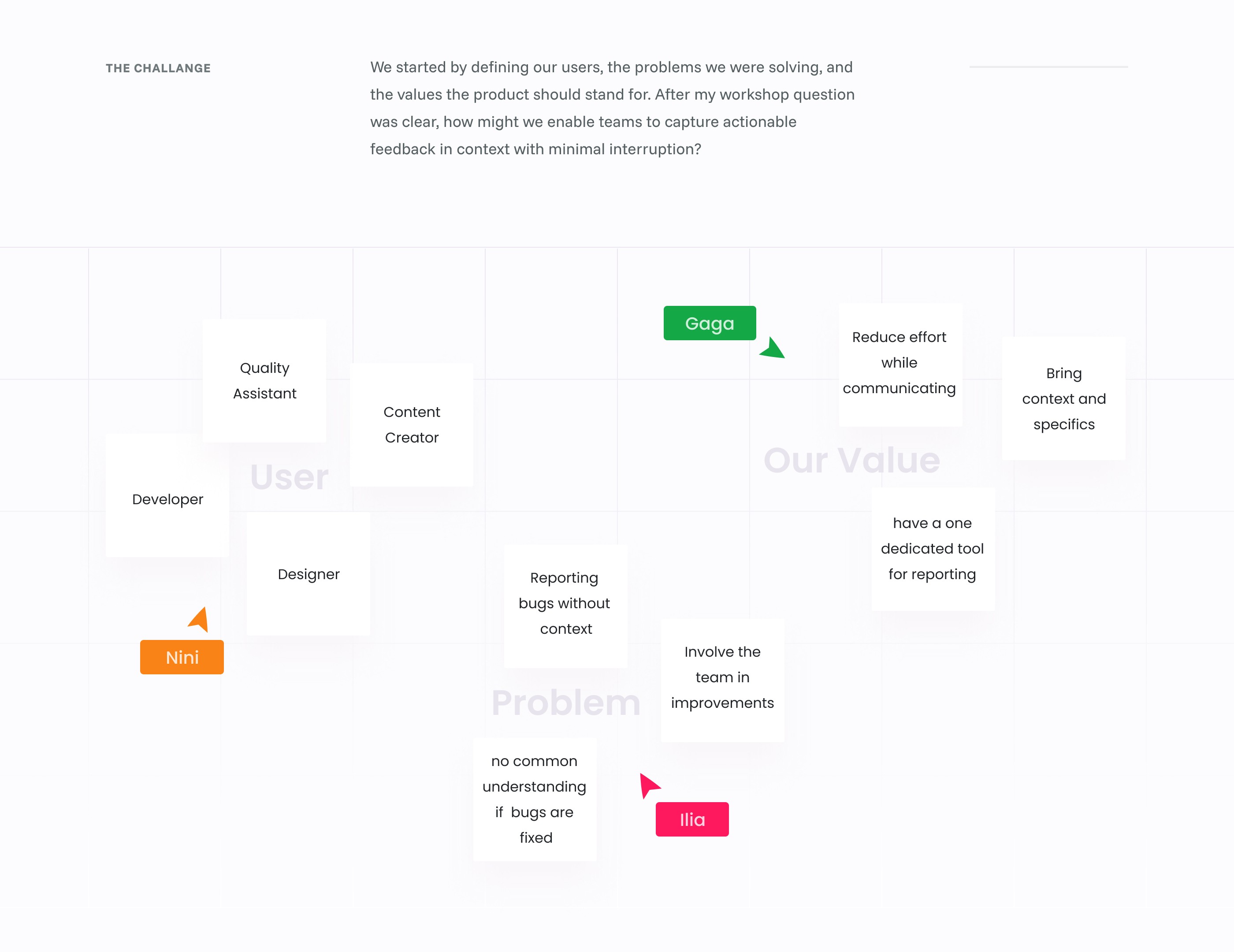This screenshot has width=1234, height=952.
Task: Select the green Gaga name tag
Action: 710,323
